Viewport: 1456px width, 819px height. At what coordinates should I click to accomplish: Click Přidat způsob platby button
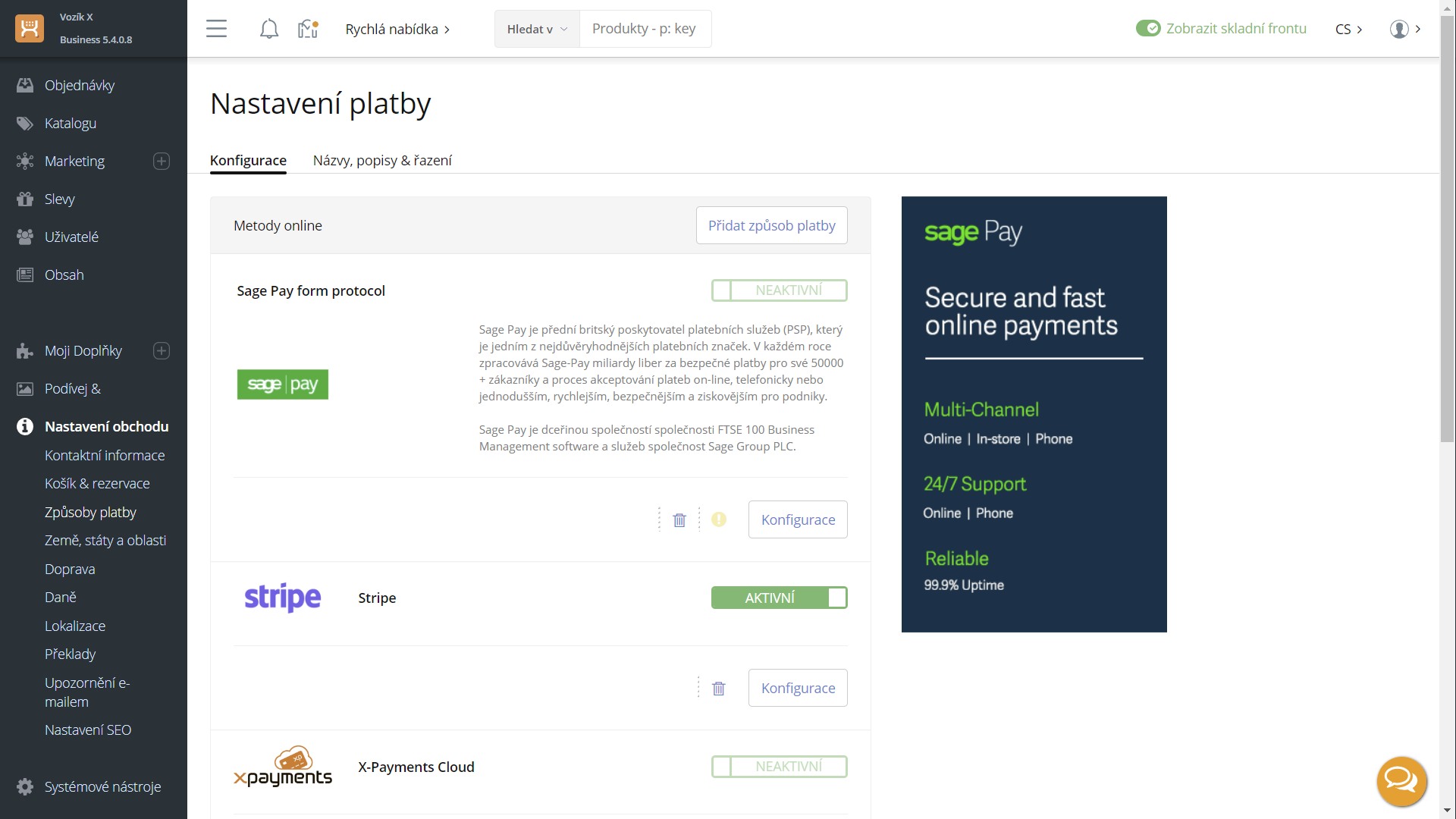tap(771, 225)
